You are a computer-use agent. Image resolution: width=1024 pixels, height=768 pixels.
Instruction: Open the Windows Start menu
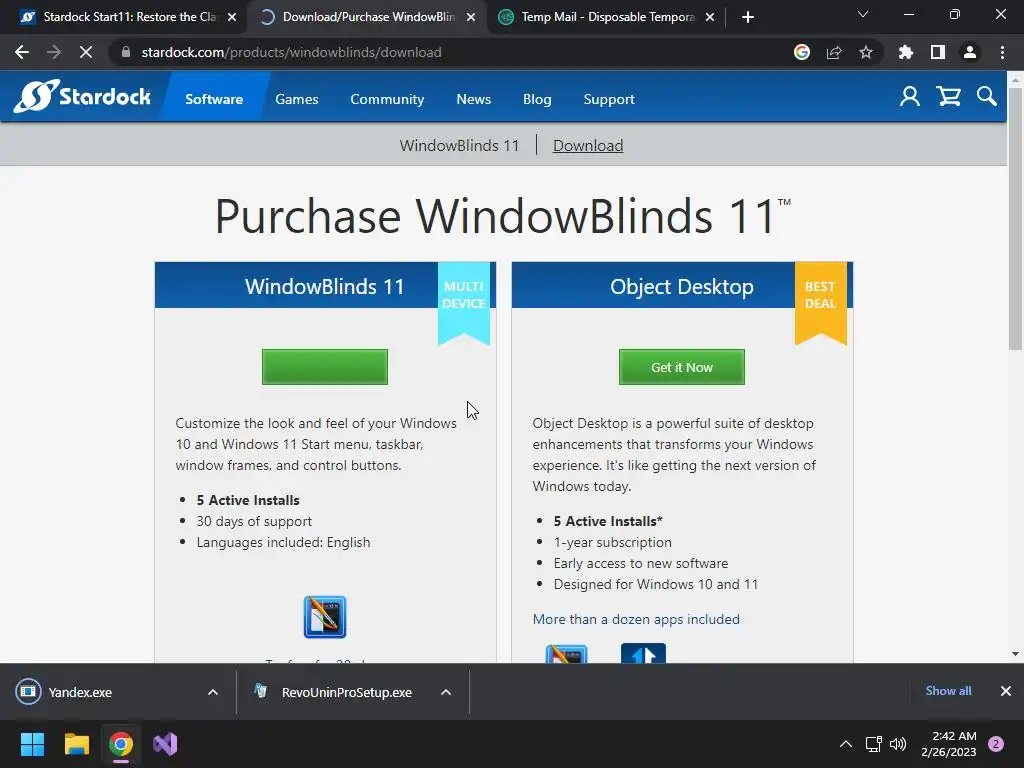click(x=32, y=744)
